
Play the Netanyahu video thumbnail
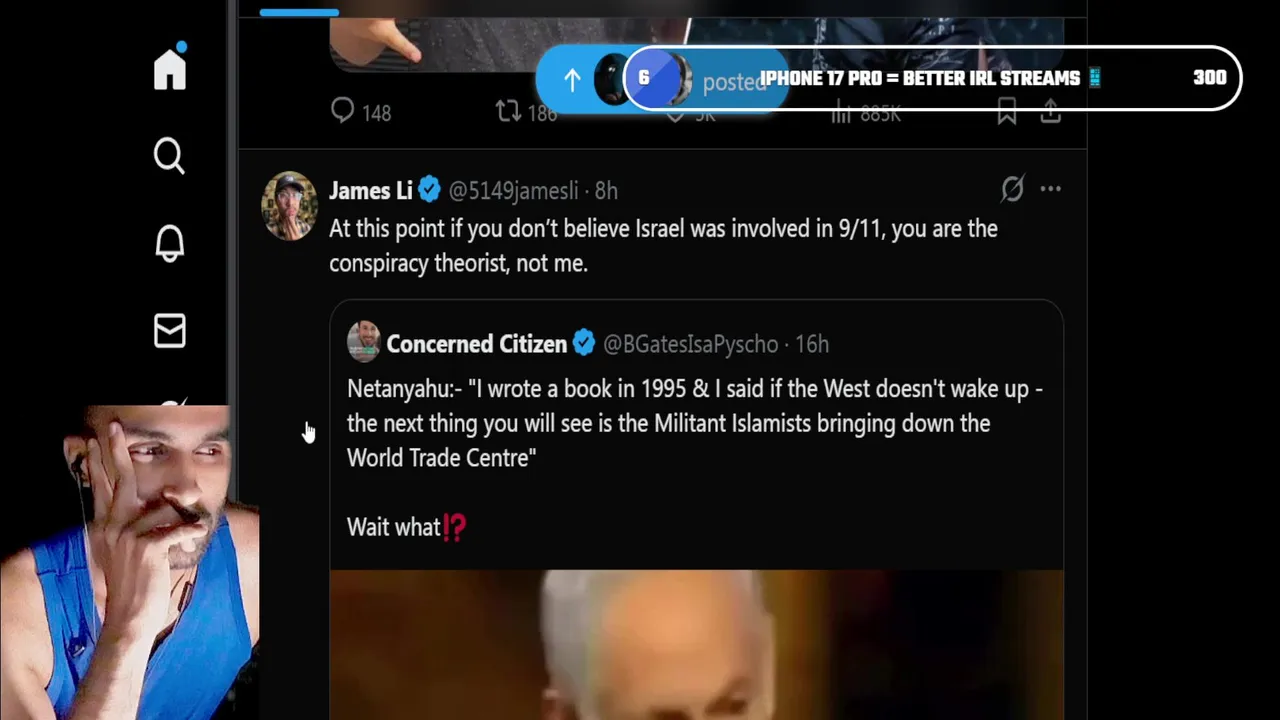pos(697,644)
